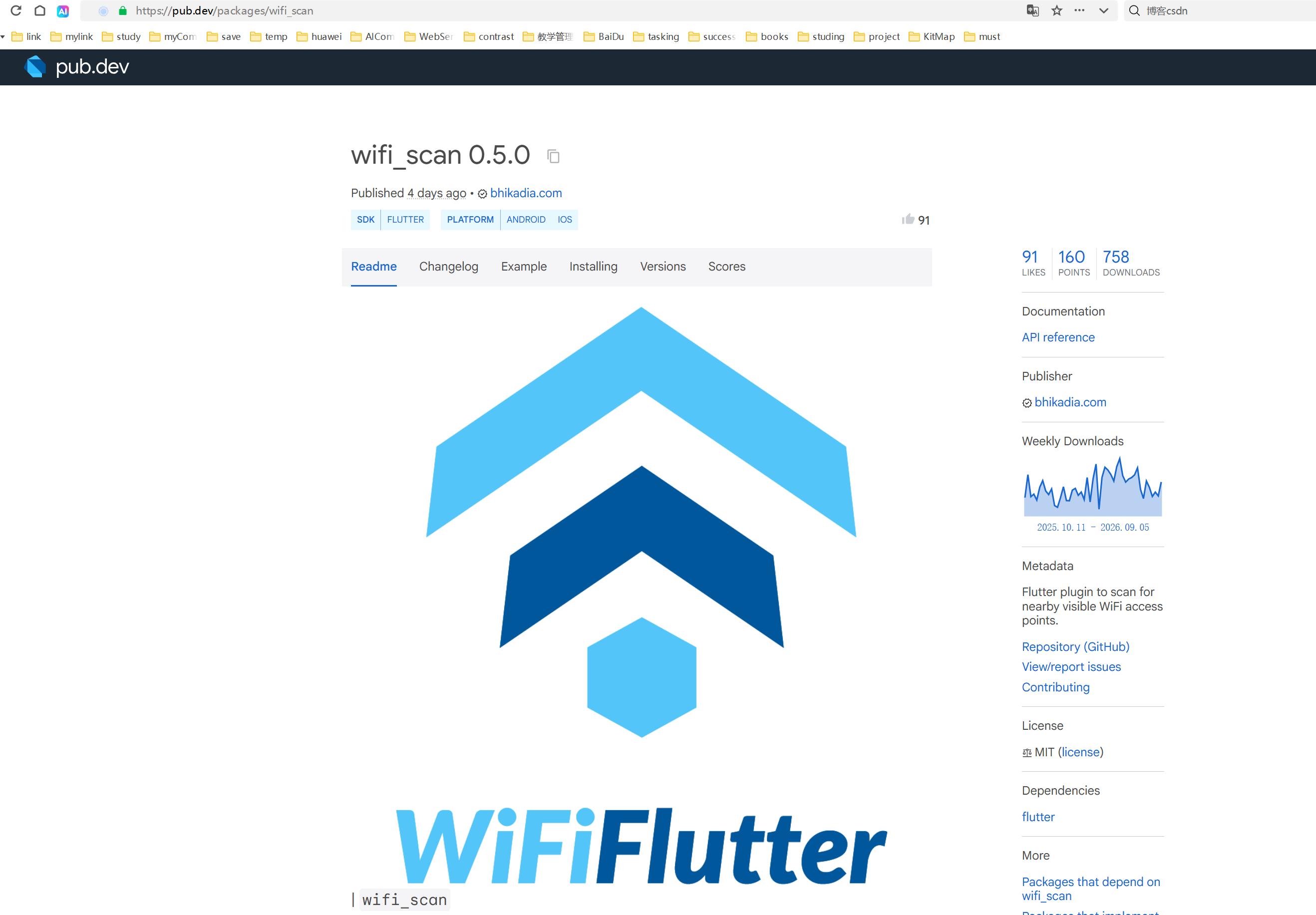Screen dimensions: 1316x915
Task: Click the green lock security icon
Action: tap(122, 11)
